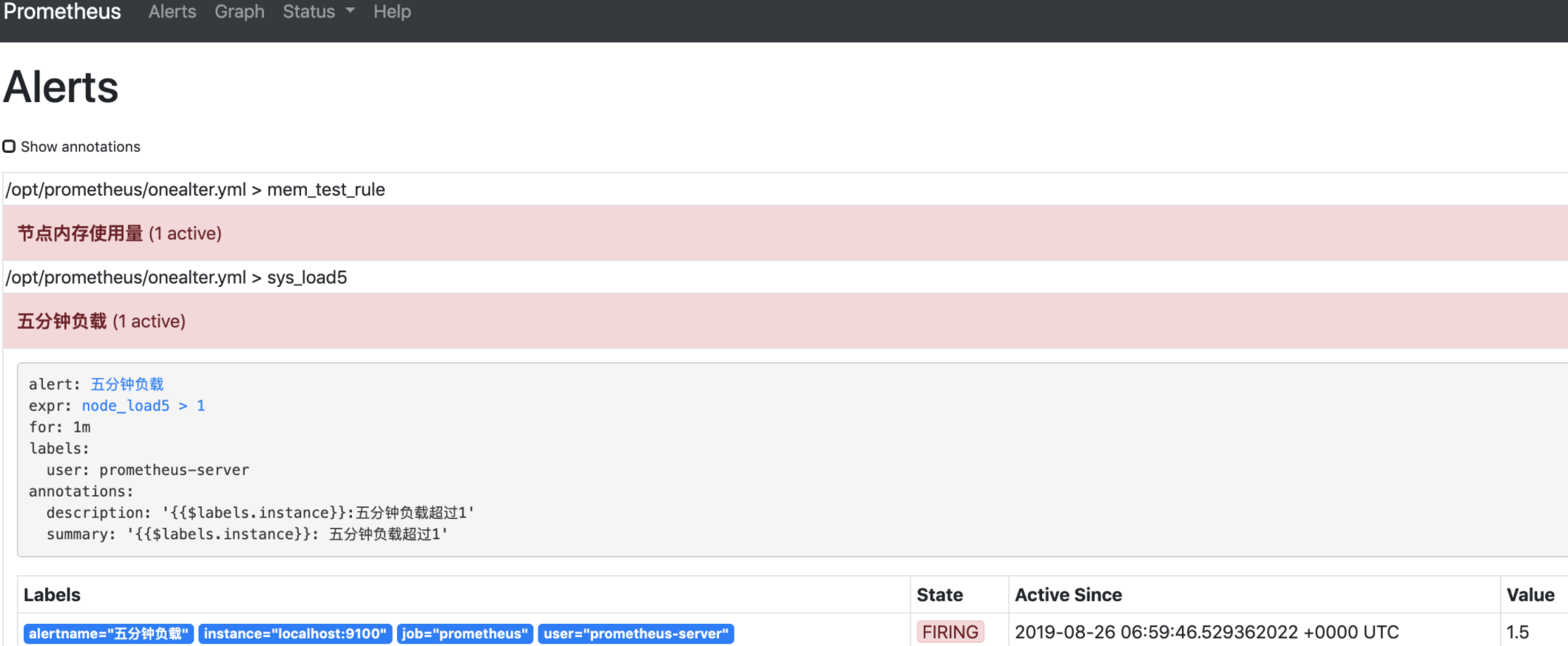Image resolution: width=1568 pixels, height=646 pixels.
Task: Click the Alerts page heading
Action: 61,87
